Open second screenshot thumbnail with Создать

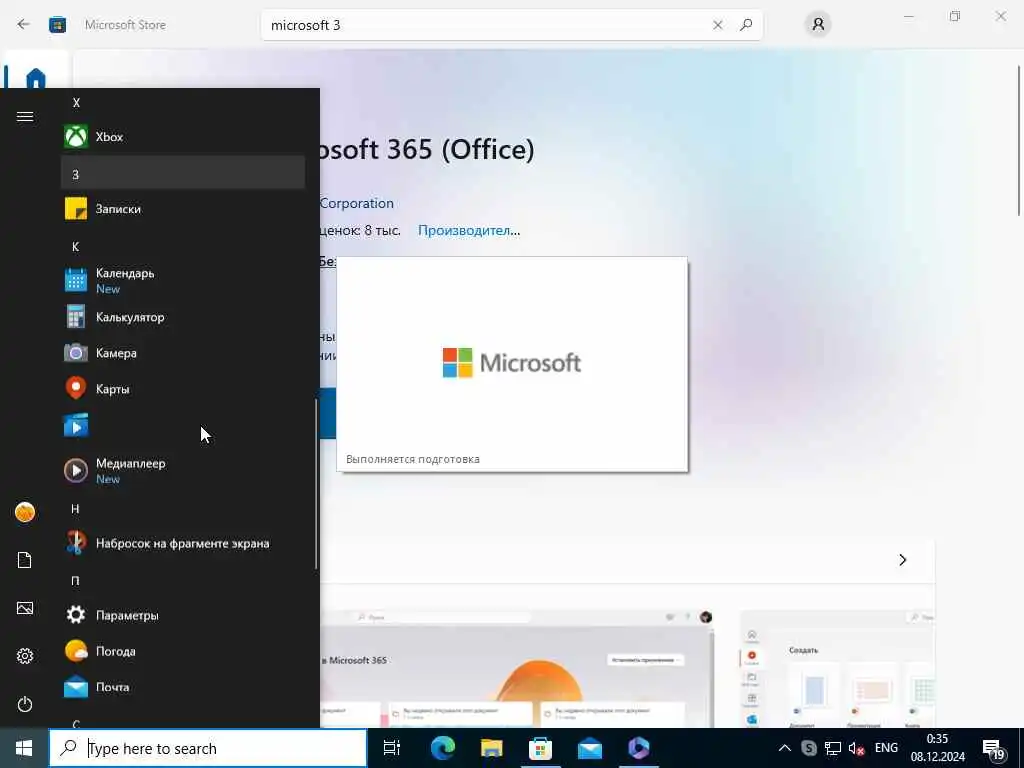point(838,669)
